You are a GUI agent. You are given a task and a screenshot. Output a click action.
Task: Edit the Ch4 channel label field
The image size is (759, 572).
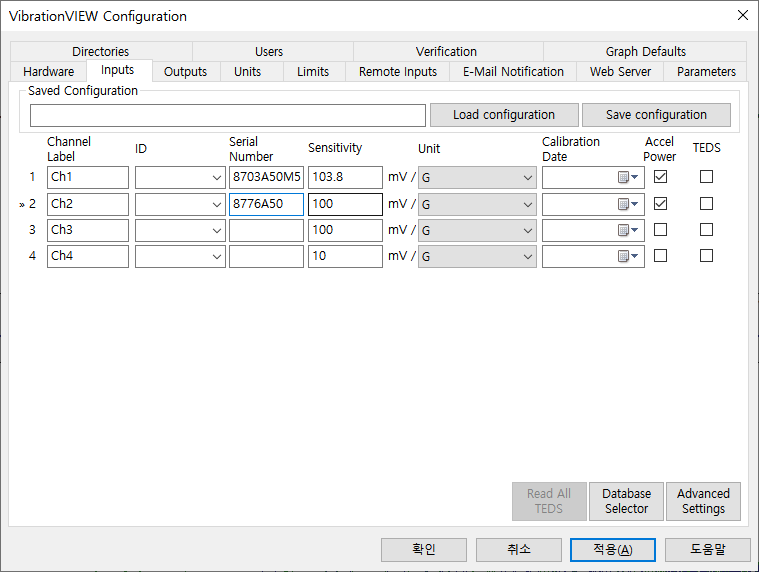[88, 256]
